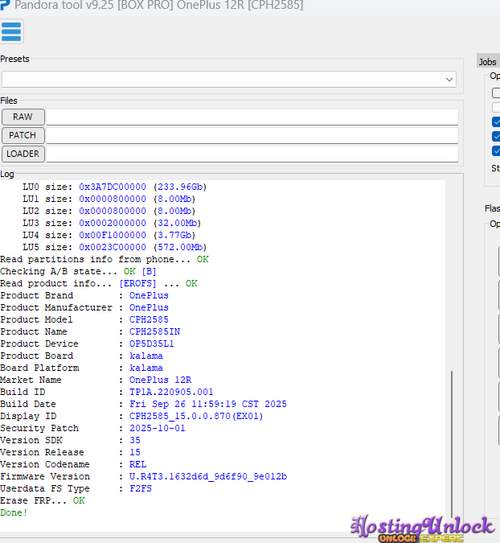The image size is (500, 543).
Task: Uncheck the lowest checked options checkbox
Action: [x=496, y=151]
